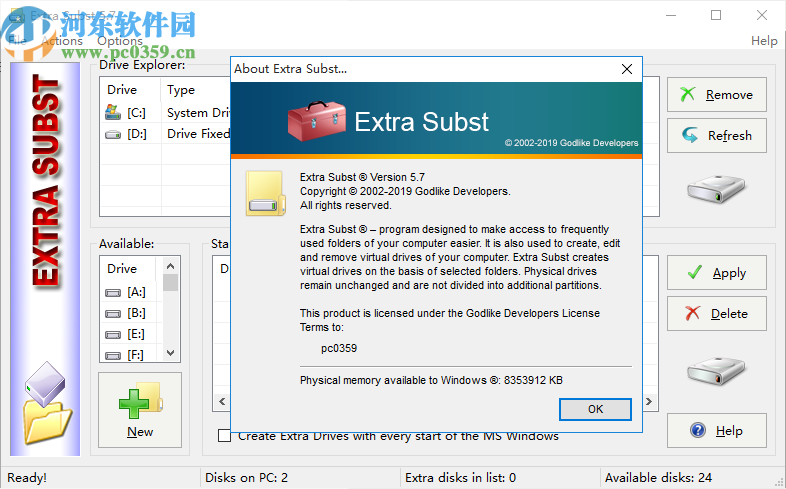Click Available disks: 24 status entry
Viewport: 786px width, 489px height.
click(658, 478)
